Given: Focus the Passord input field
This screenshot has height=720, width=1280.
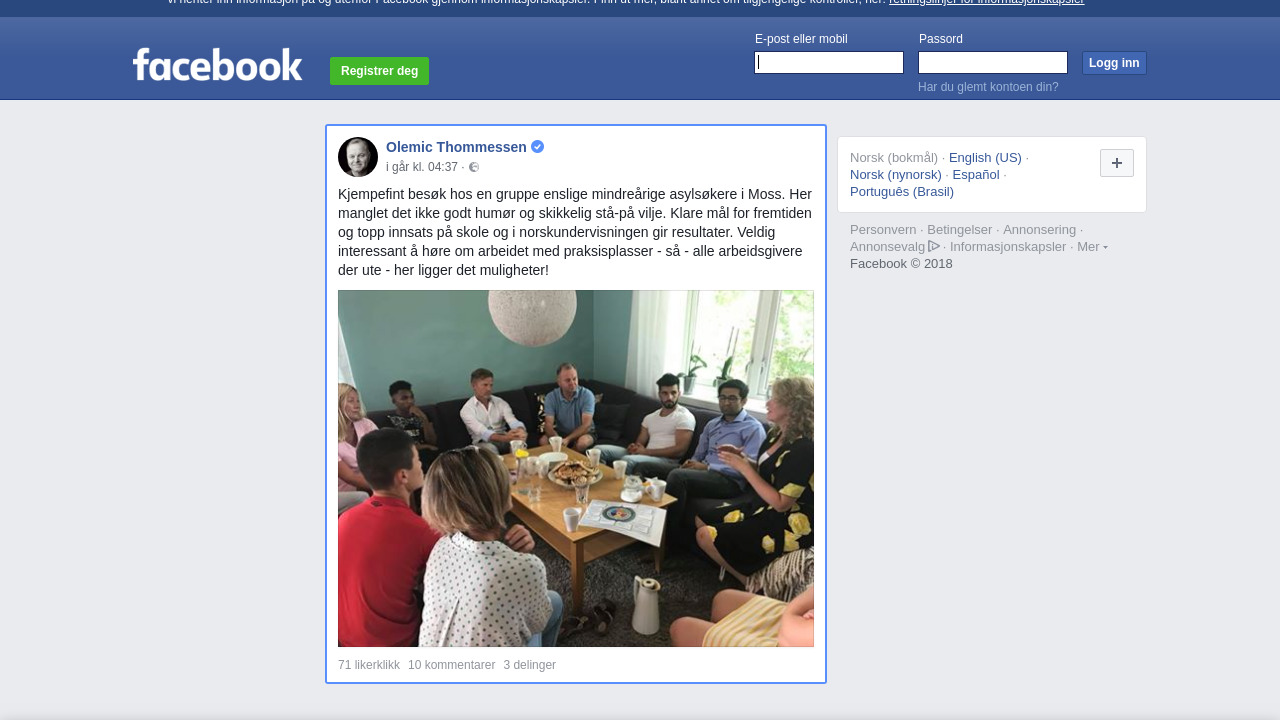Looking at the screenshot, I should pos(993,63).
